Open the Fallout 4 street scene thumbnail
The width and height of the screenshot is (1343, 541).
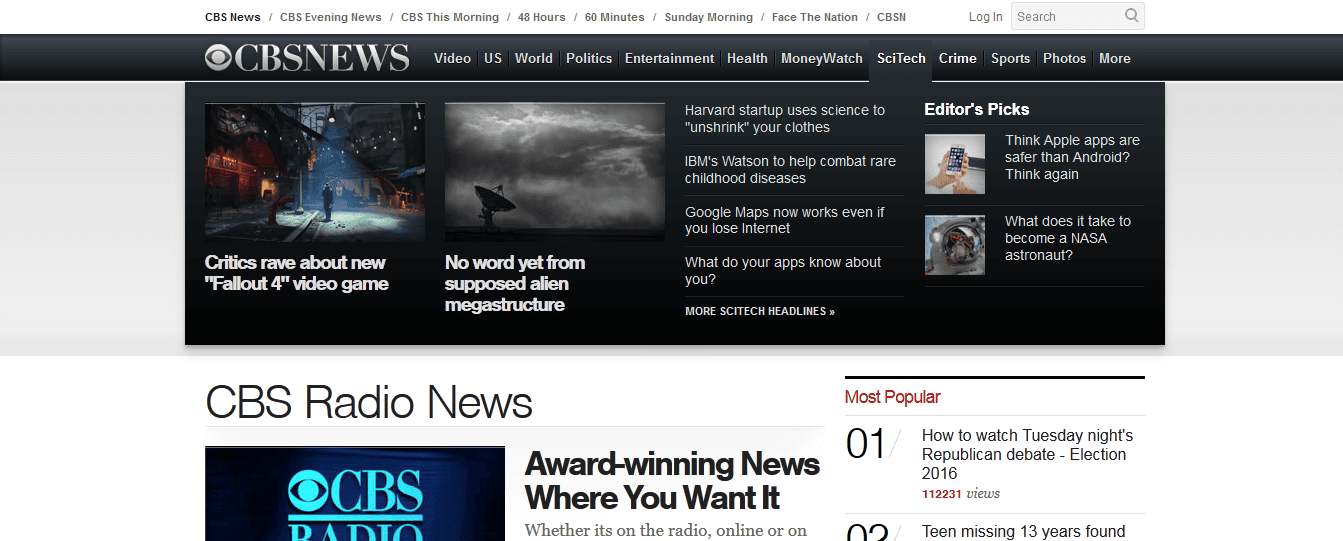point(315,172)
